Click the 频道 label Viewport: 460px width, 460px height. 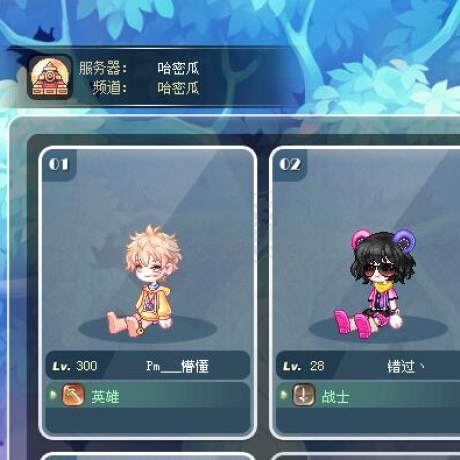click(110, 88)
